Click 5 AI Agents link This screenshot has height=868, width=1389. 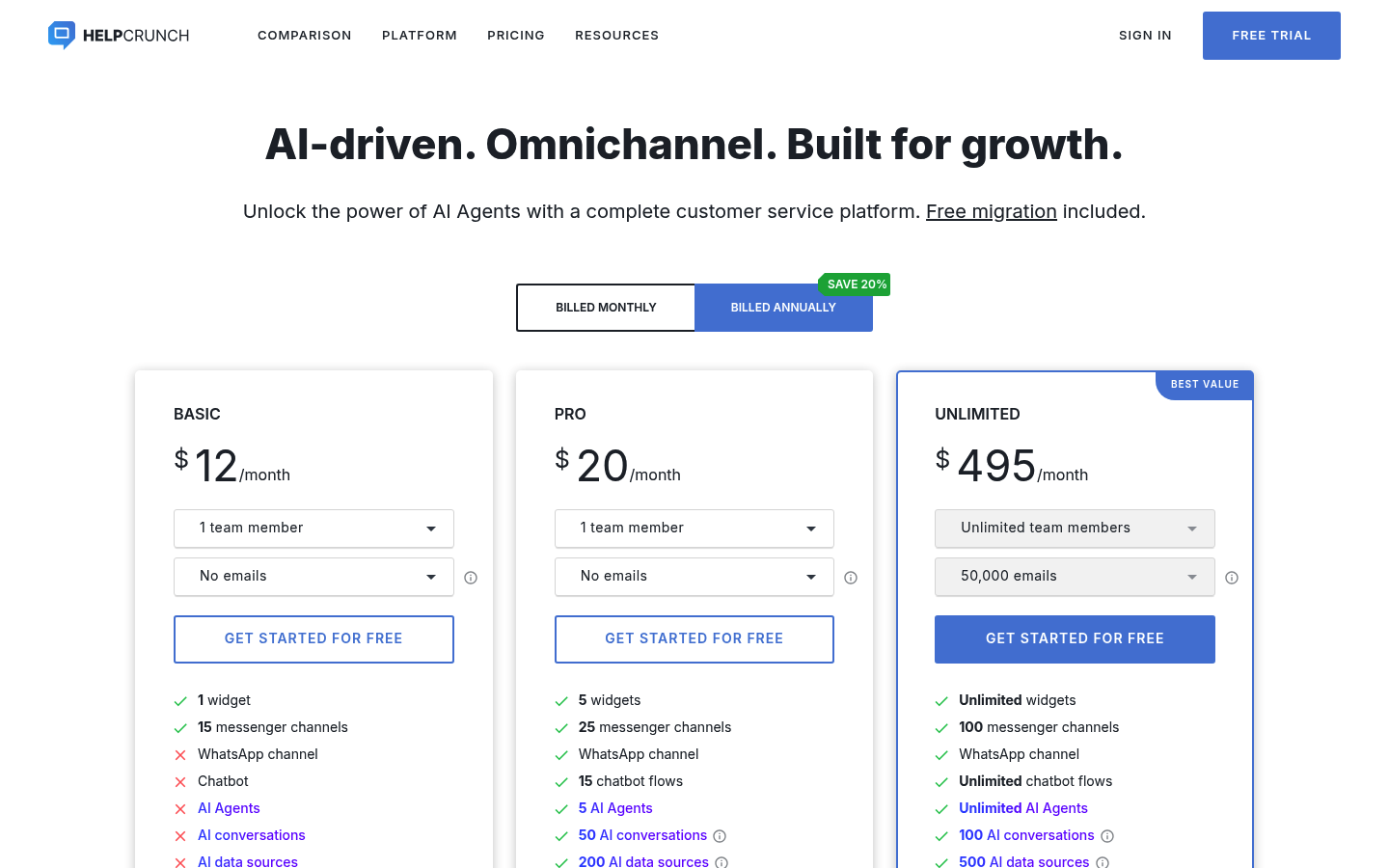(x=615, y=808)
